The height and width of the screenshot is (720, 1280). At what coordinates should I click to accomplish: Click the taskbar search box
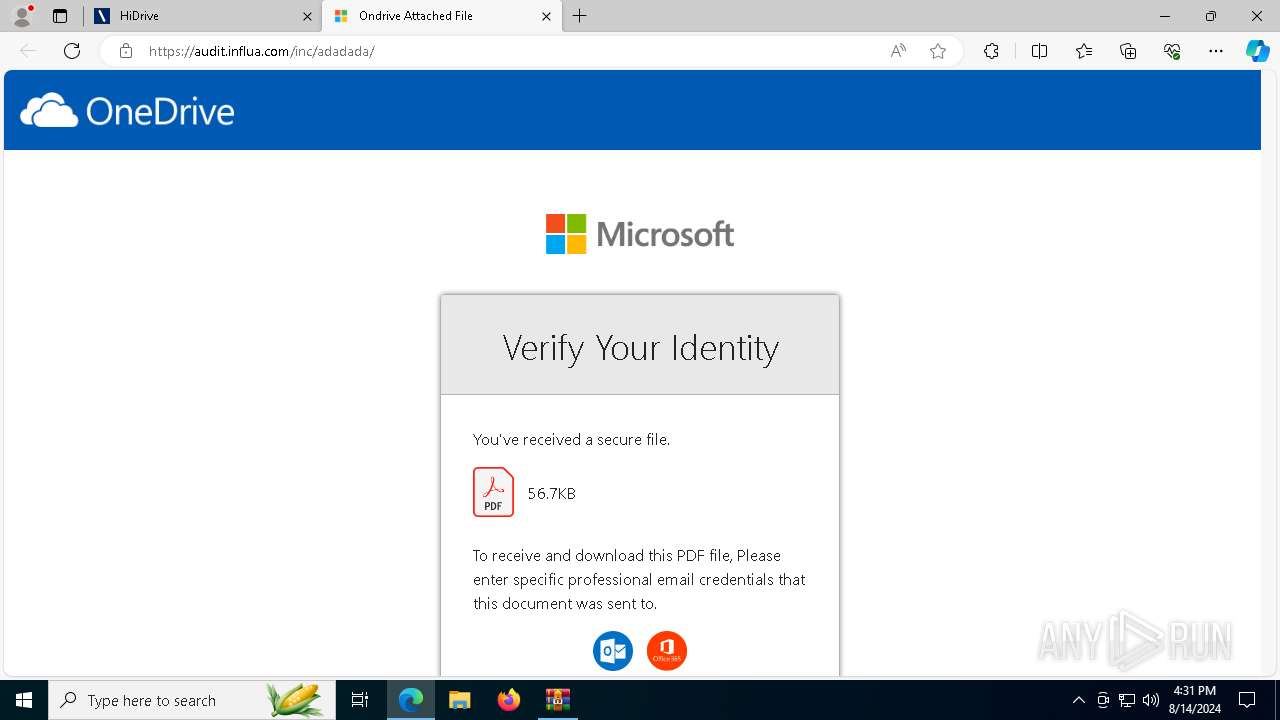click(192, 700)
